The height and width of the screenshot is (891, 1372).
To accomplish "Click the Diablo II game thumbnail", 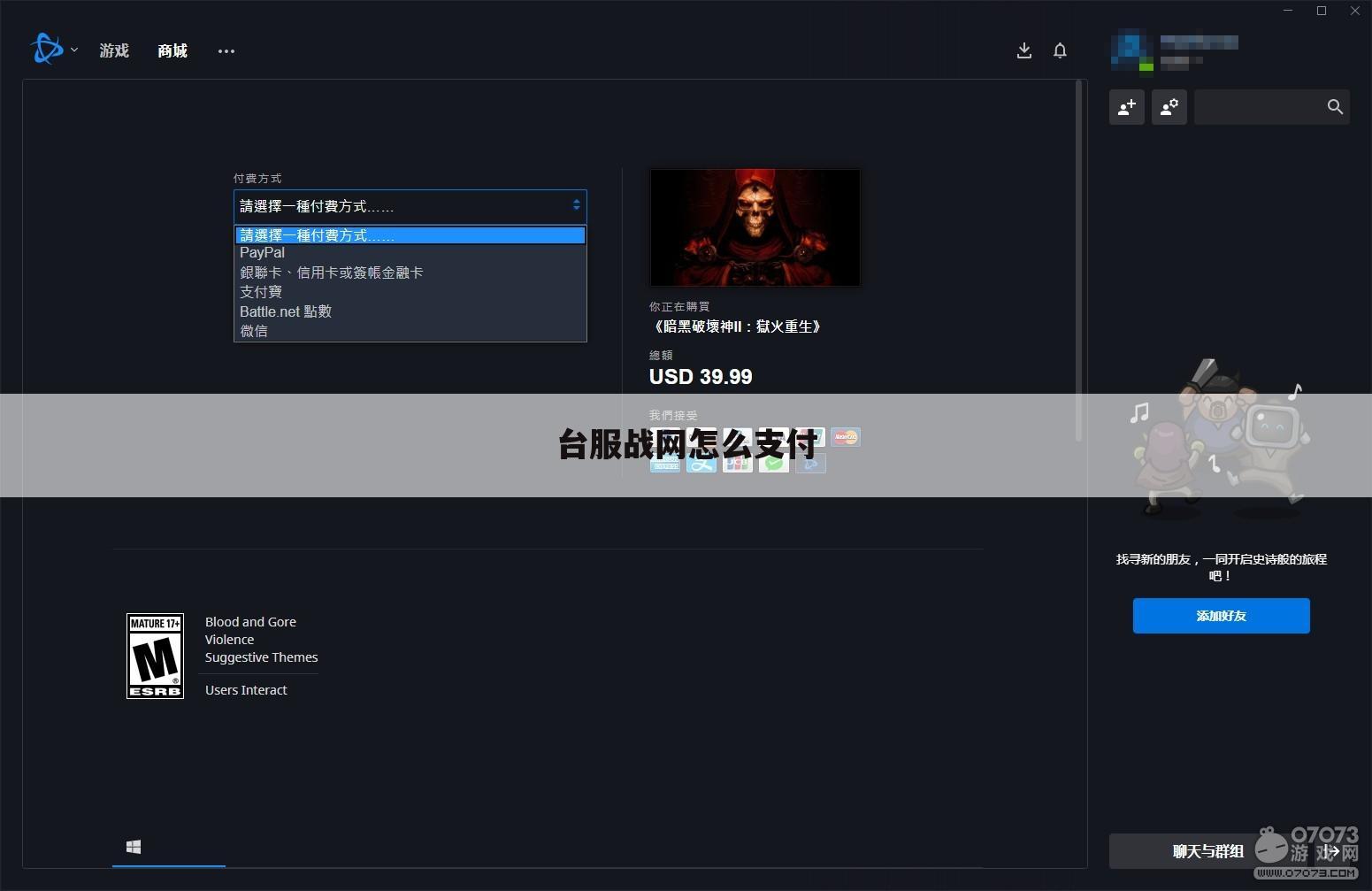I will 755,227.
